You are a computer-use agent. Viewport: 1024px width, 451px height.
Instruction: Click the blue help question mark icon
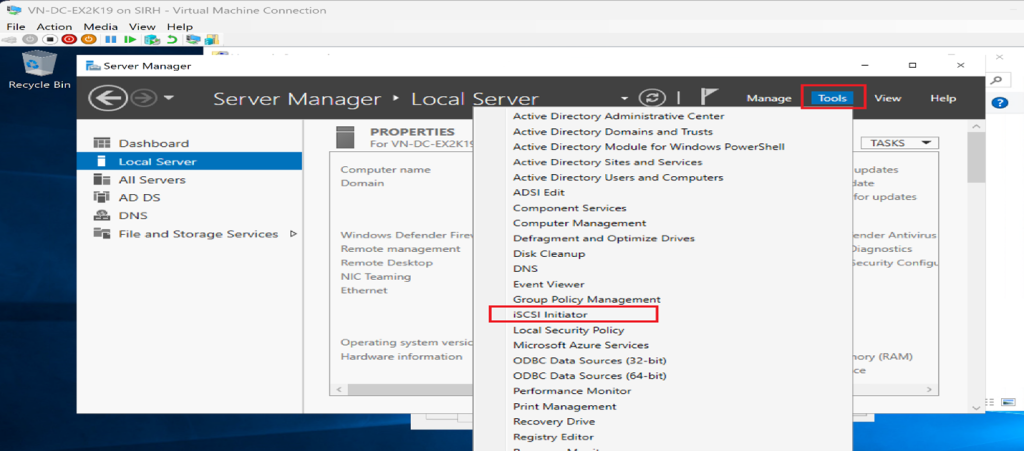(x=999, y=103)
